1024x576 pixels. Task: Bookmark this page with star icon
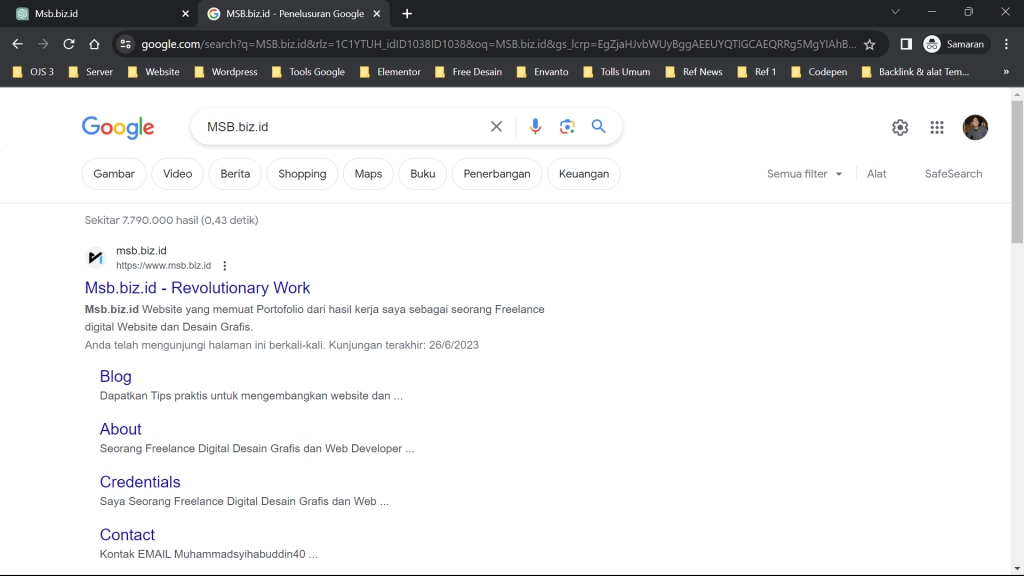tap(870, 44)
